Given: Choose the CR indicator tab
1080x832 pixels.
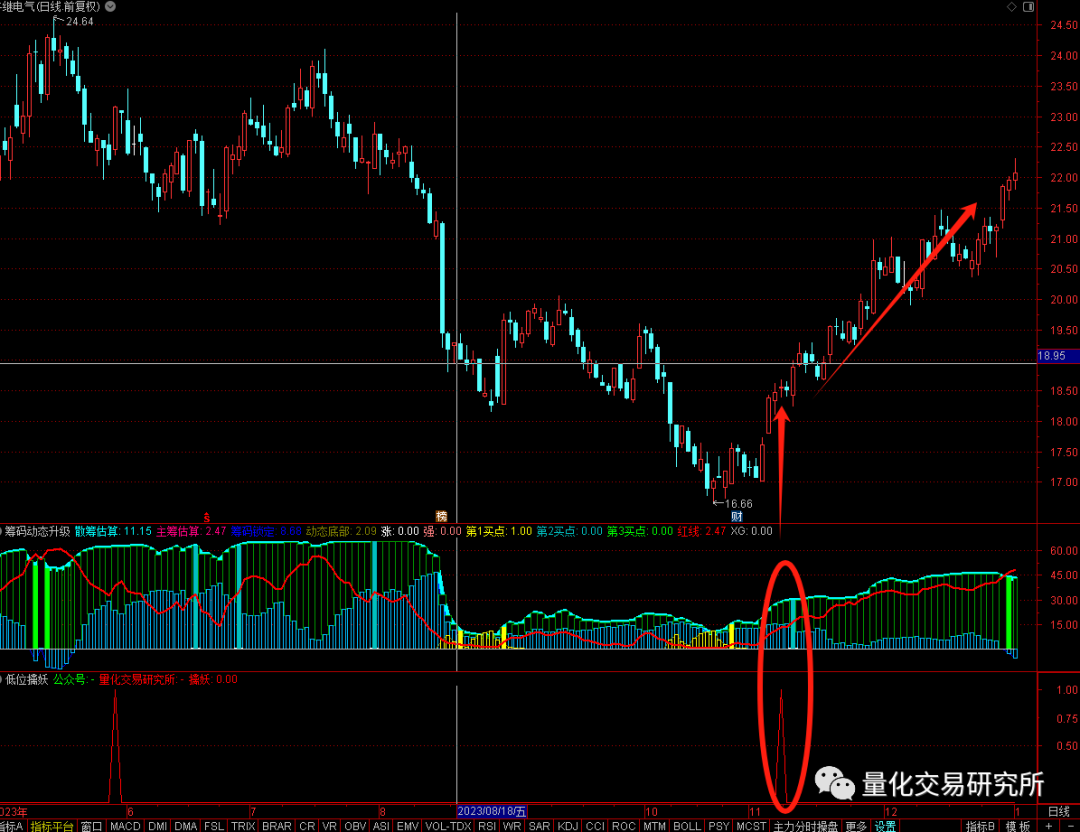Looking at the screenshot, I should pos(307,826).
